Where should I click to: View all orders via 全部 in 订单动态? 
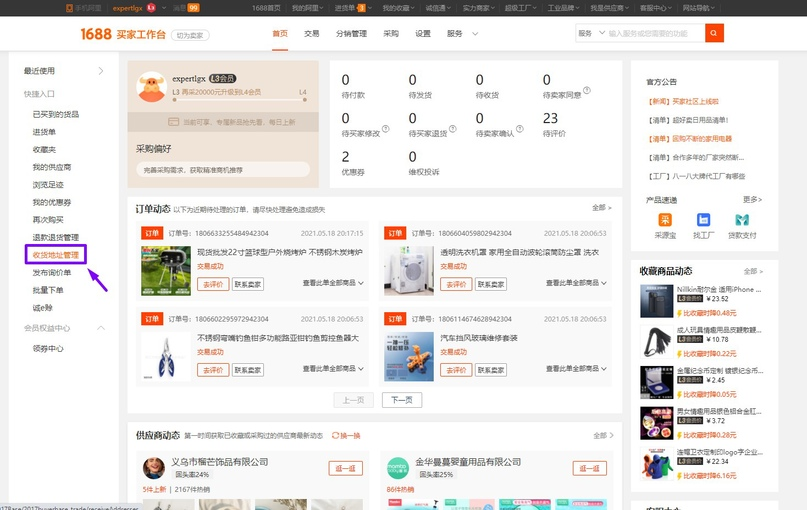[x=602, y=207]
